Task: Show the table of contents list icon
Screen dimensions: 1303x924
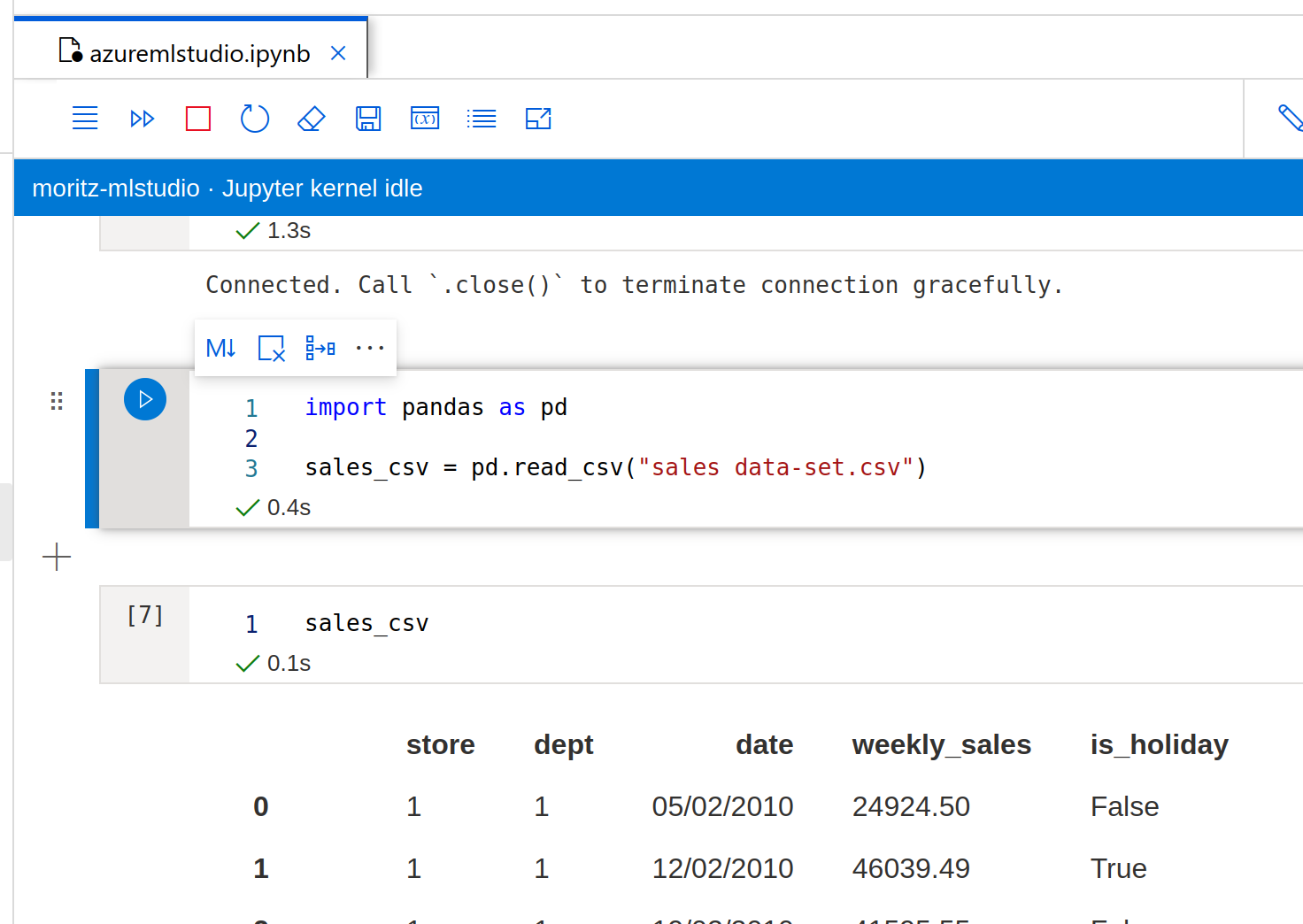Action: (482, 119)
